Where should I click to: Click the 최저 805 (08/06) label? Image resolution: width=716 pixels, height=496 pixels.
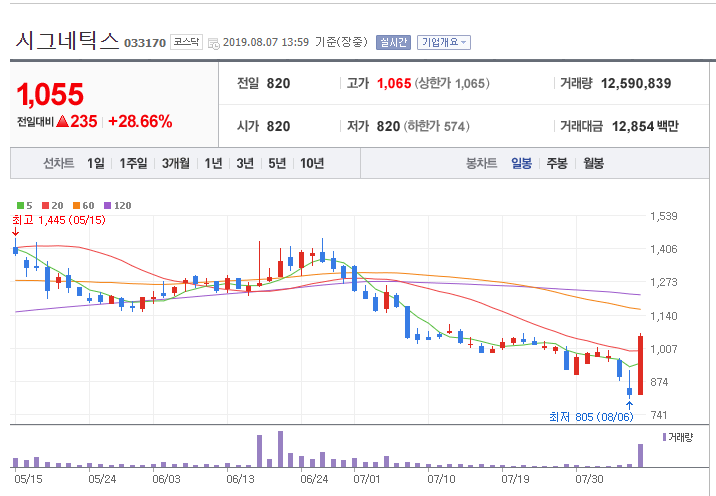pos(591,417)
